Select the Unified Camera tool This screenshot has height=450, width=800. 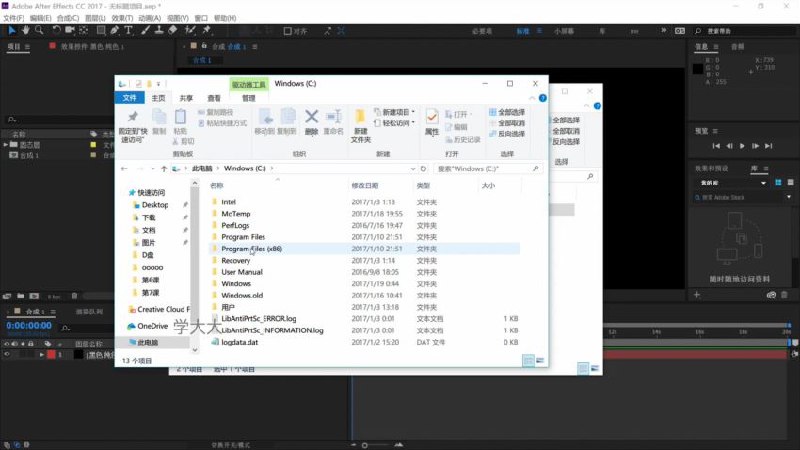[x=69, y=31]
